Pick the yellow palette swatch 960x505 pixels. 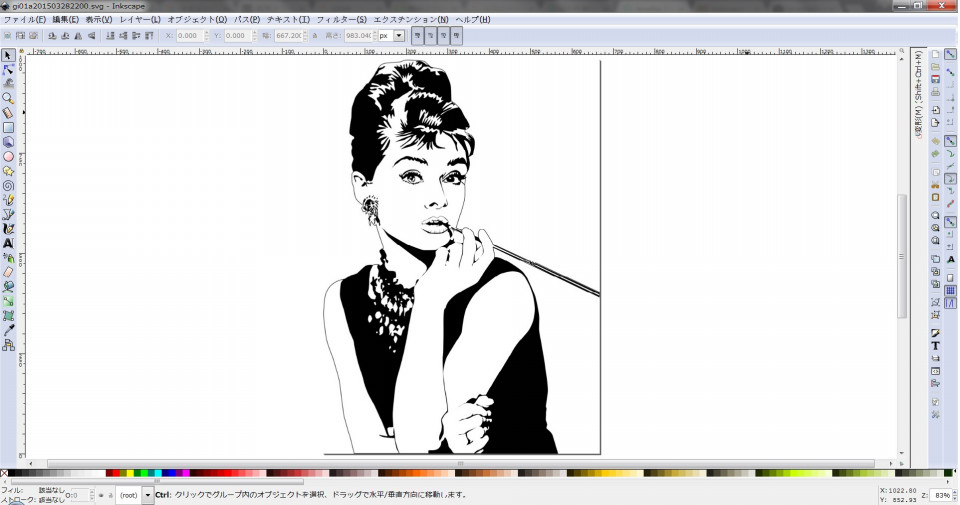130,473
